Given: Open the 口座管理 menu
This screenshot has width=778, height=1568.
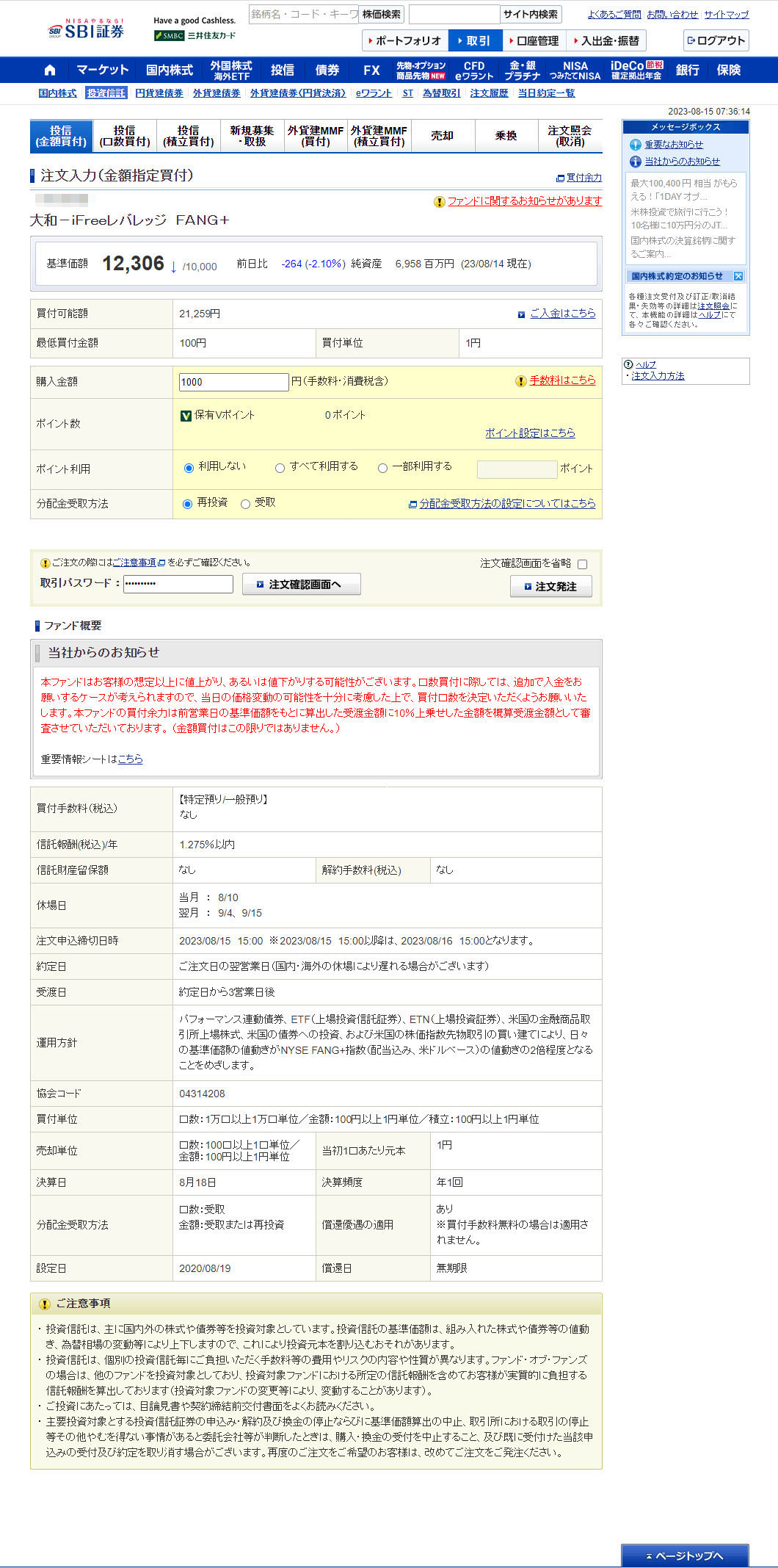Looking at the screenshot, I should pos(534,41).
